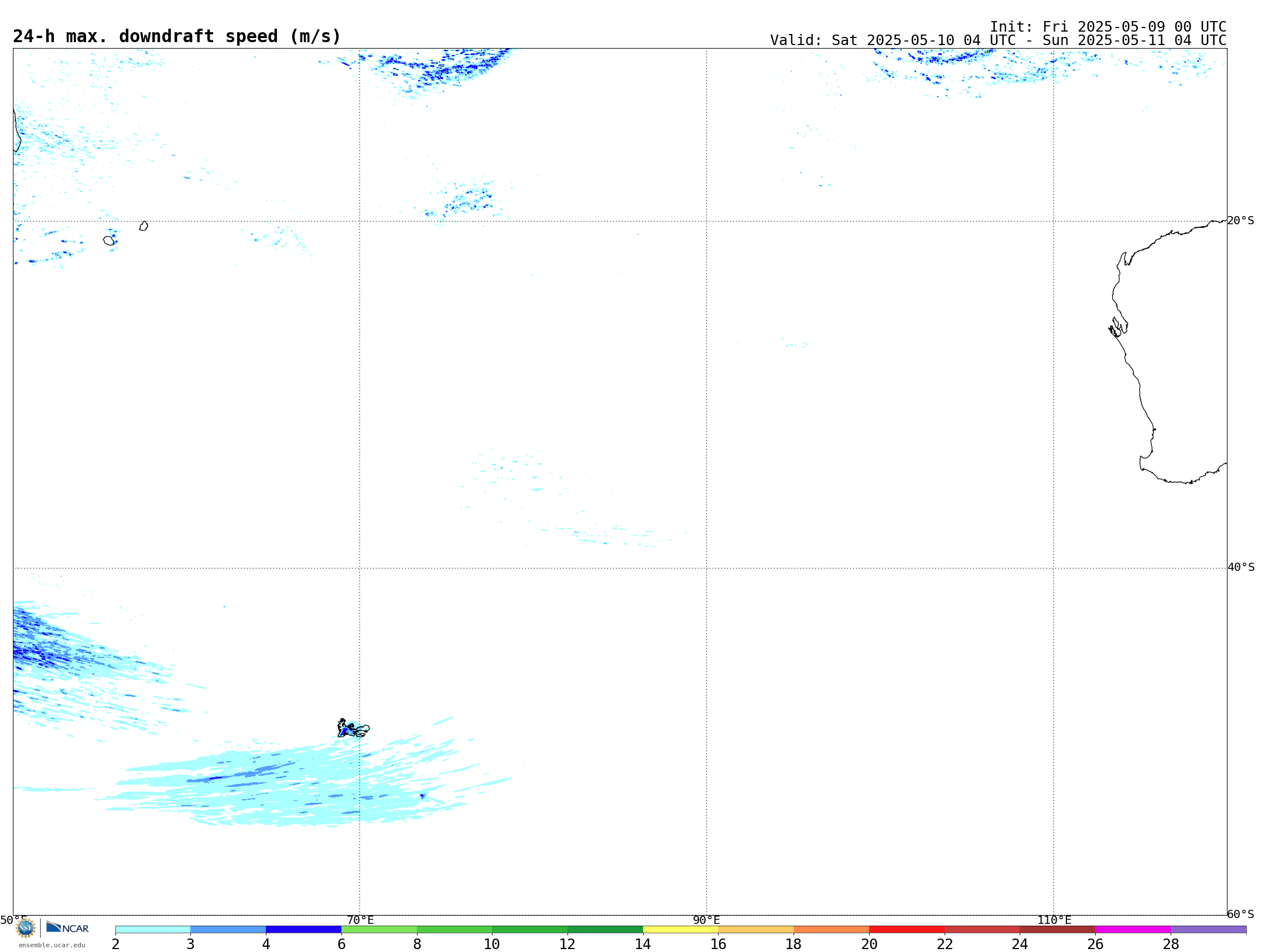Click the colorbar tick label 22
Viewport: 1265px width, 952px height.
coord(945,944)
